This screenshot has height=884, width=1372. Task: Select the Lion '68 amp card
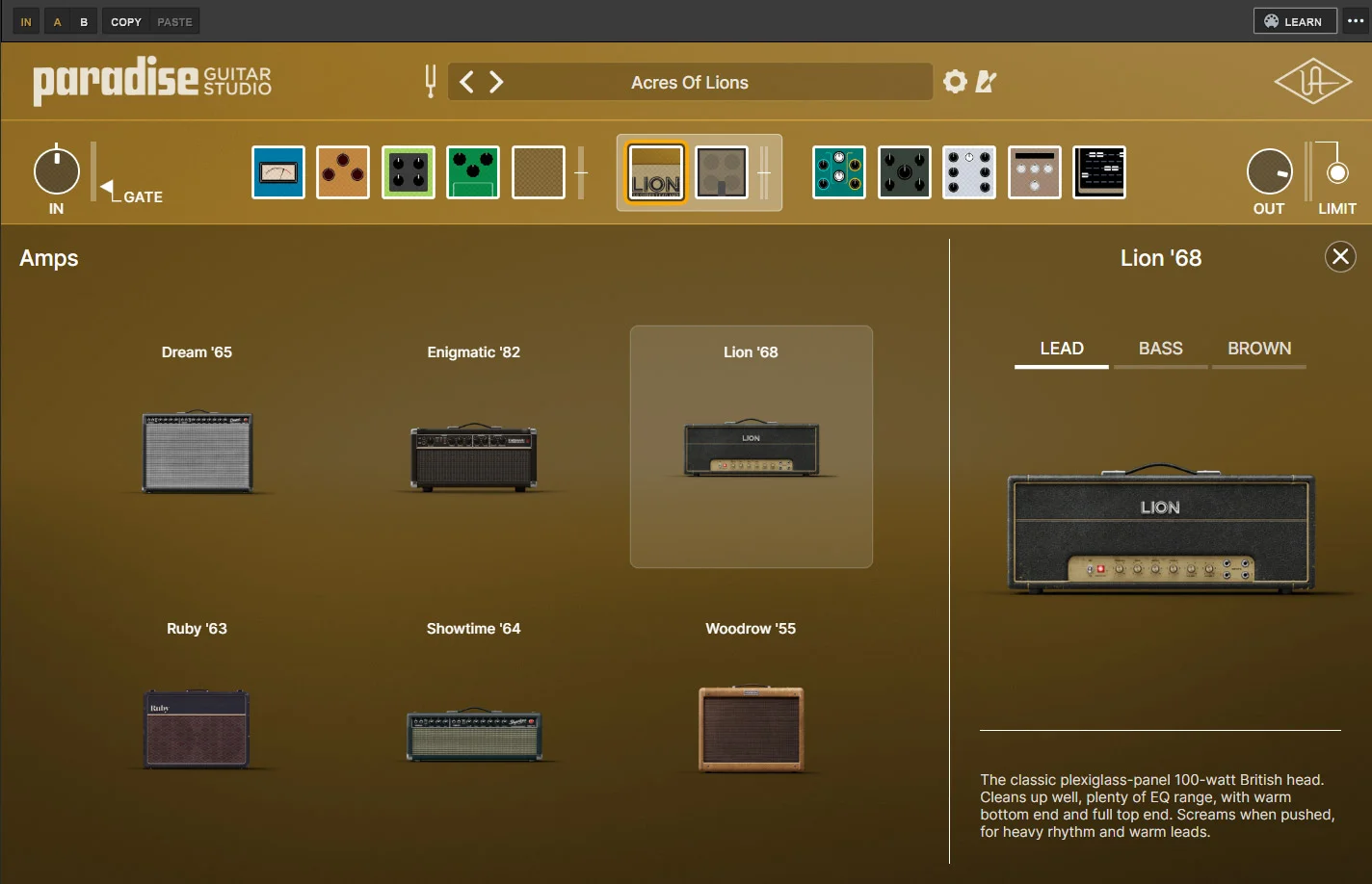752,447
